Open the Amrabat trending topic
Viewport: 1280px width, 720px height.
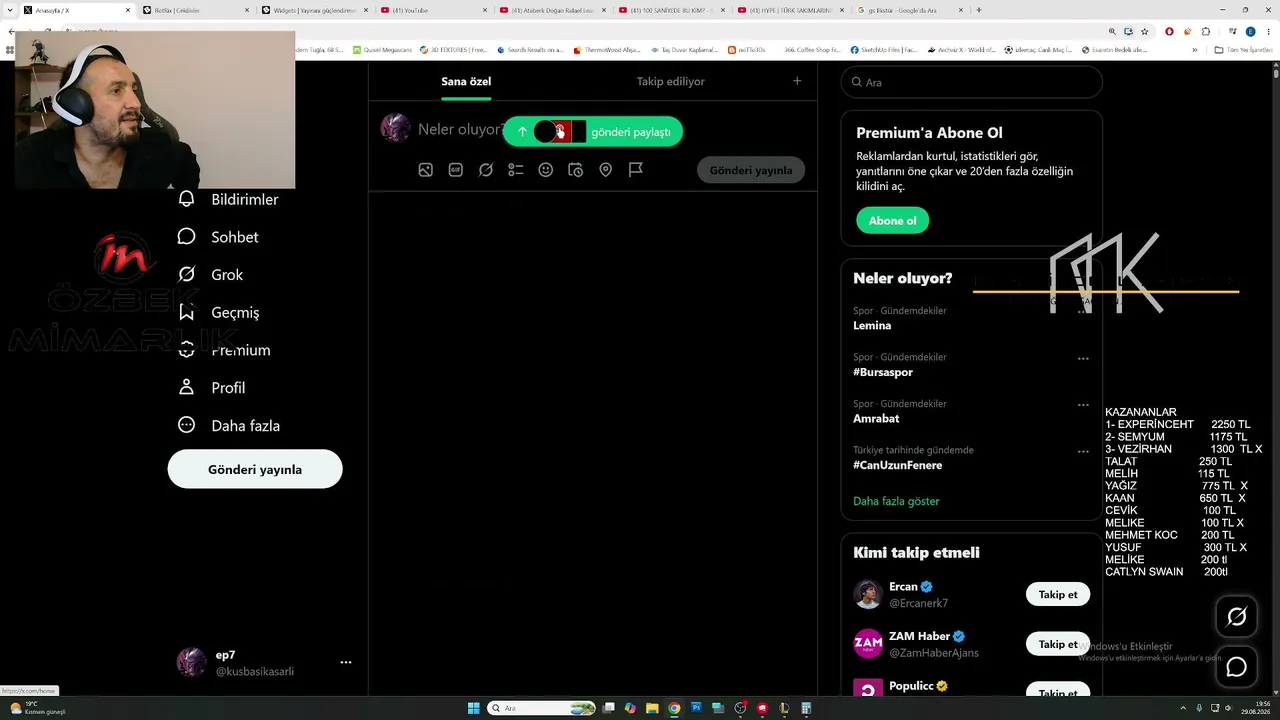coord(876,419)
